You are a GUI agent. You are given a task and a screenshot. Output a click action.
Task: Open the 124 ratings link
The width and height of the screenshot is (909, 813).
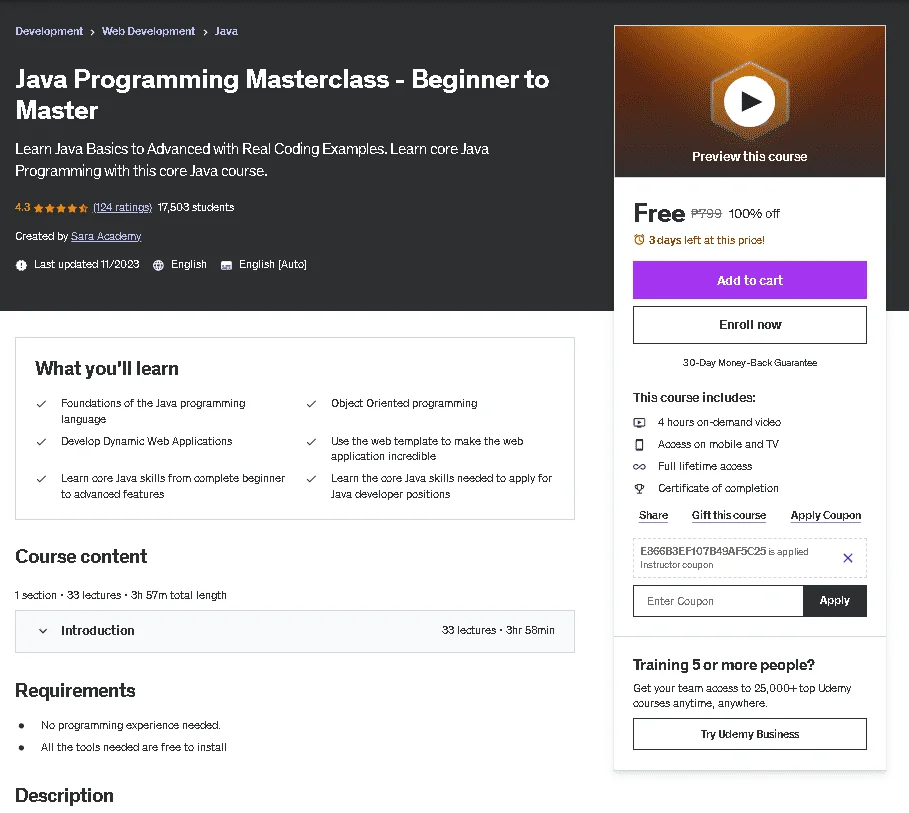[x=122, y=208]
